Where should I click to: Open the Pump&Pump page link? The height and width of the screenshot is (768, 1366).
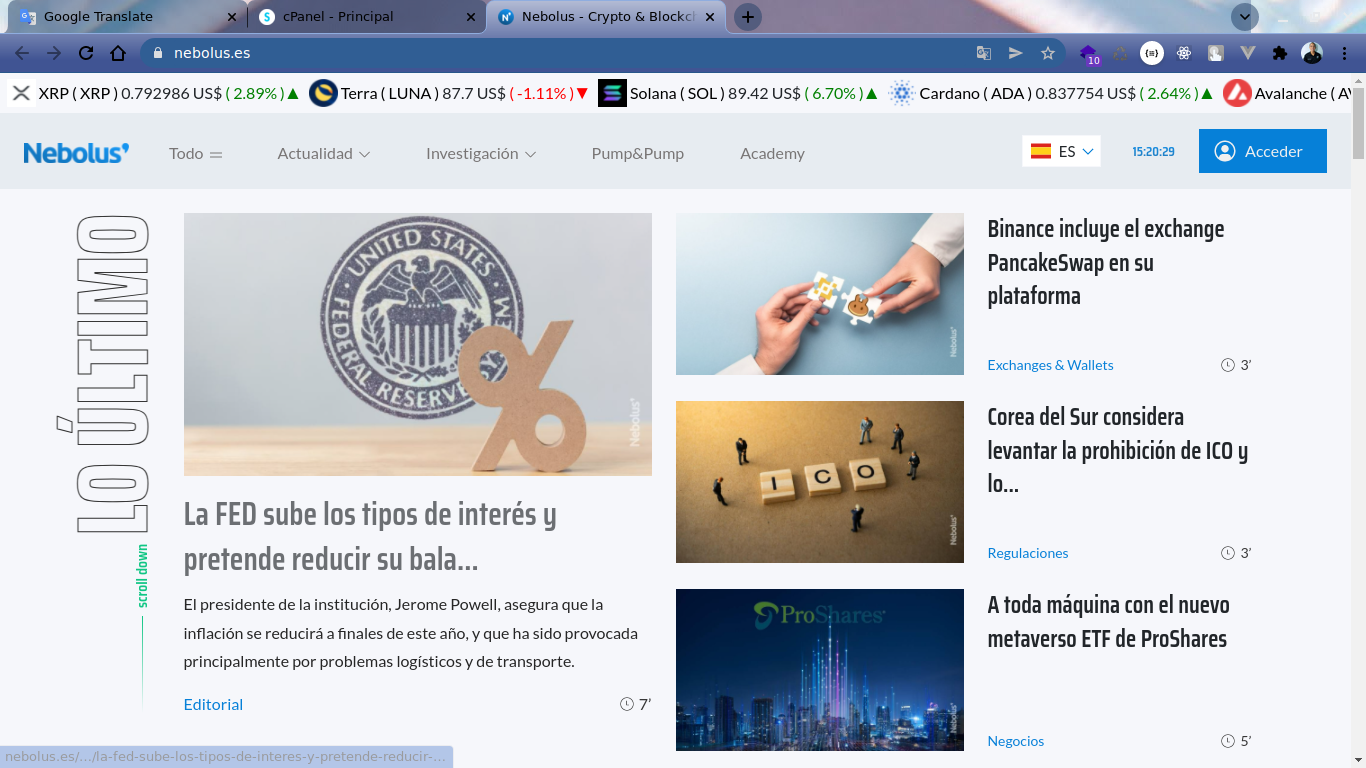[x=637, y=153]
